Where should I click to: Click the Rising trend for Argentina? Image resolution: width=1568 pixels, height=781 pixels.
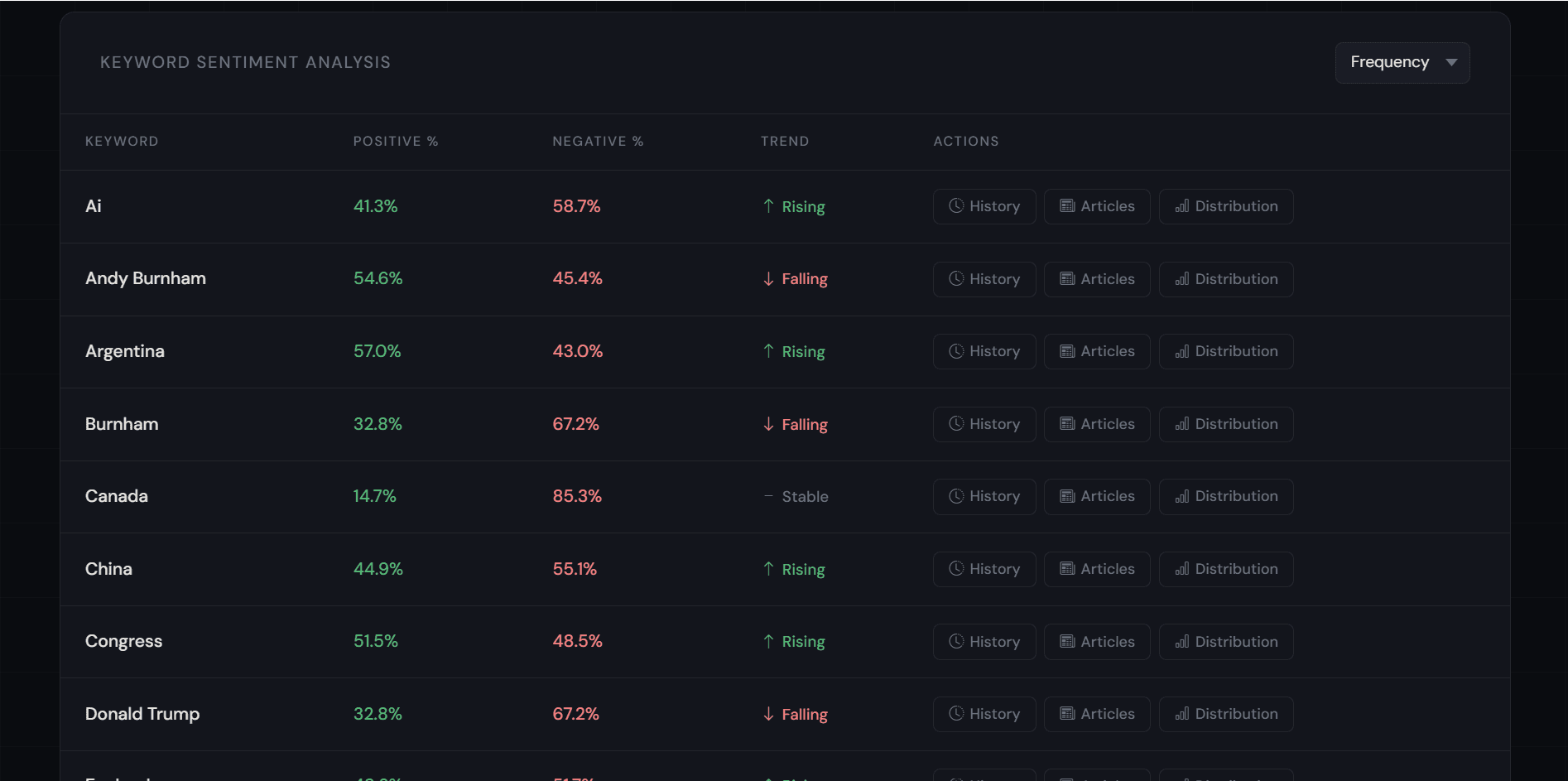point(794,352)
